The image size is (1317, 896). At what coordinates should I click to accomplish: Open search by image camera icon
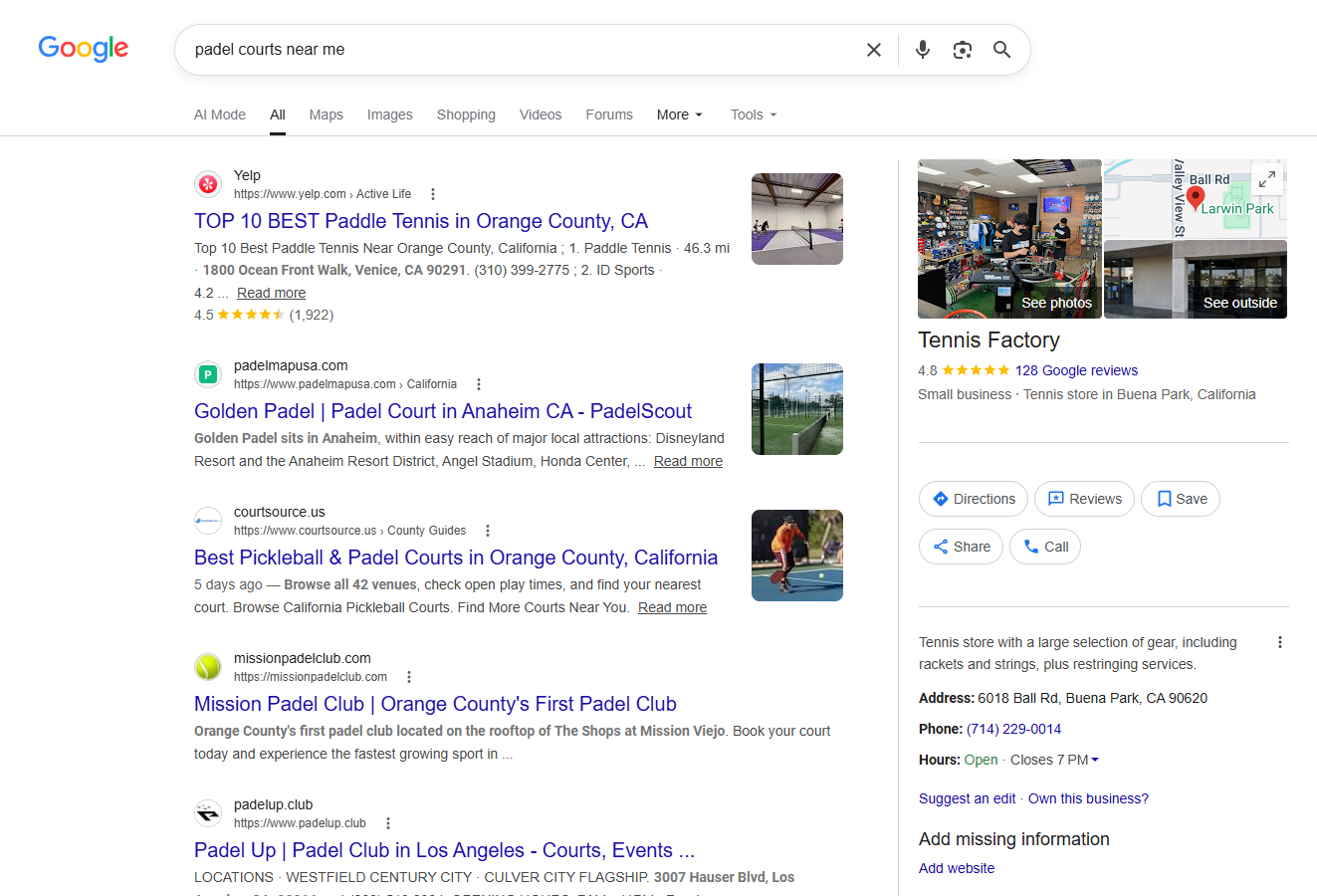click(x=963, y=50)
